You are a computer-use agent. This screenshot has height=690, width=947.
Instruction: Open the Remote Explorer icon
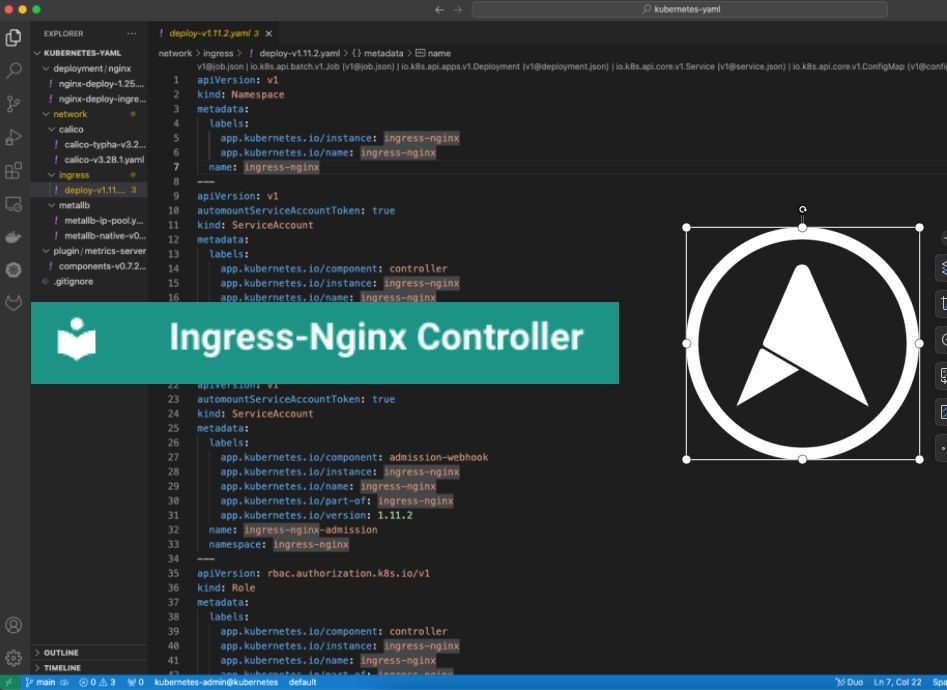click(x=13, y=204)
